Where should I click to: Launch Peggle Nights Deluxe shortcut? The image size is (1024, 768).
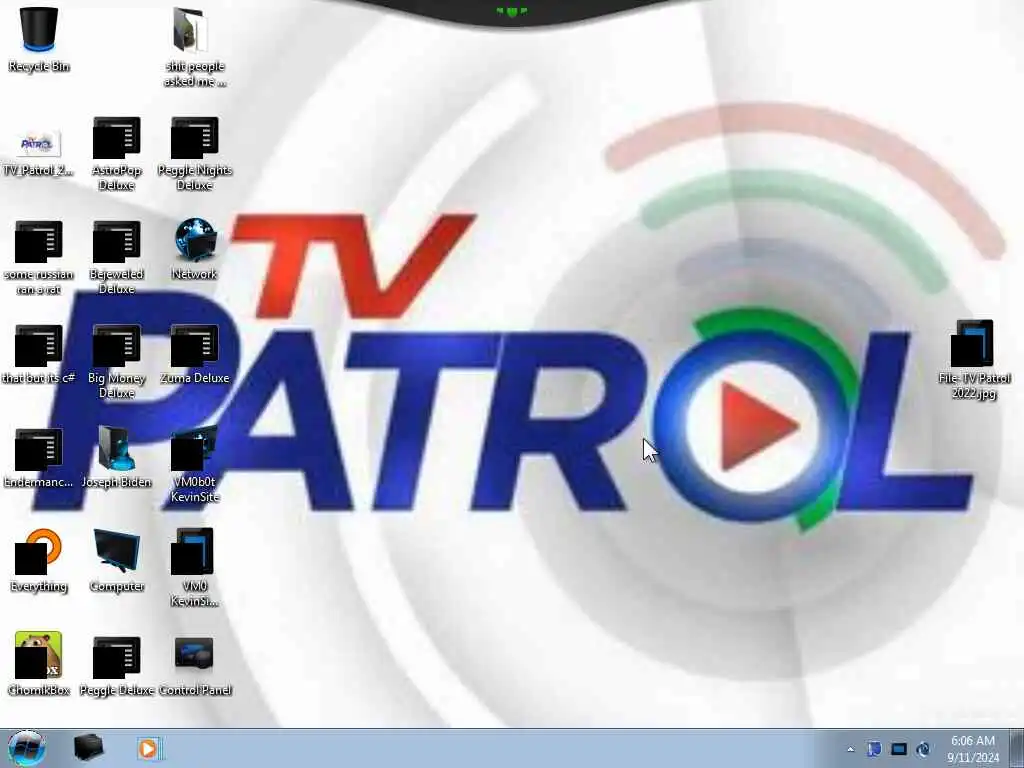click(x=195, y=153)
